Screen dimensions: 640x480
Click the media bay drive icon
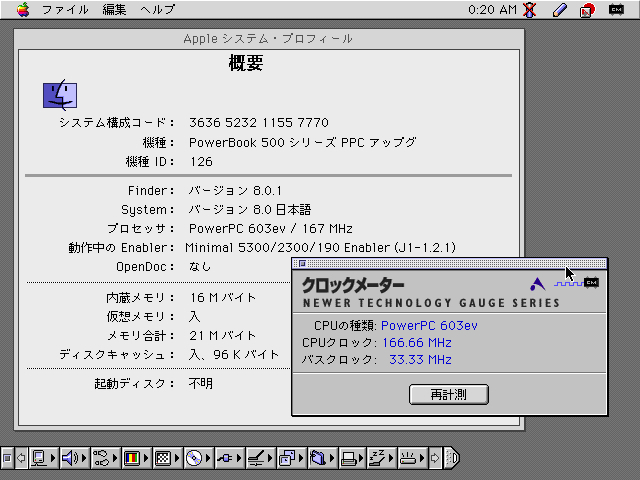tap(408, 458)
